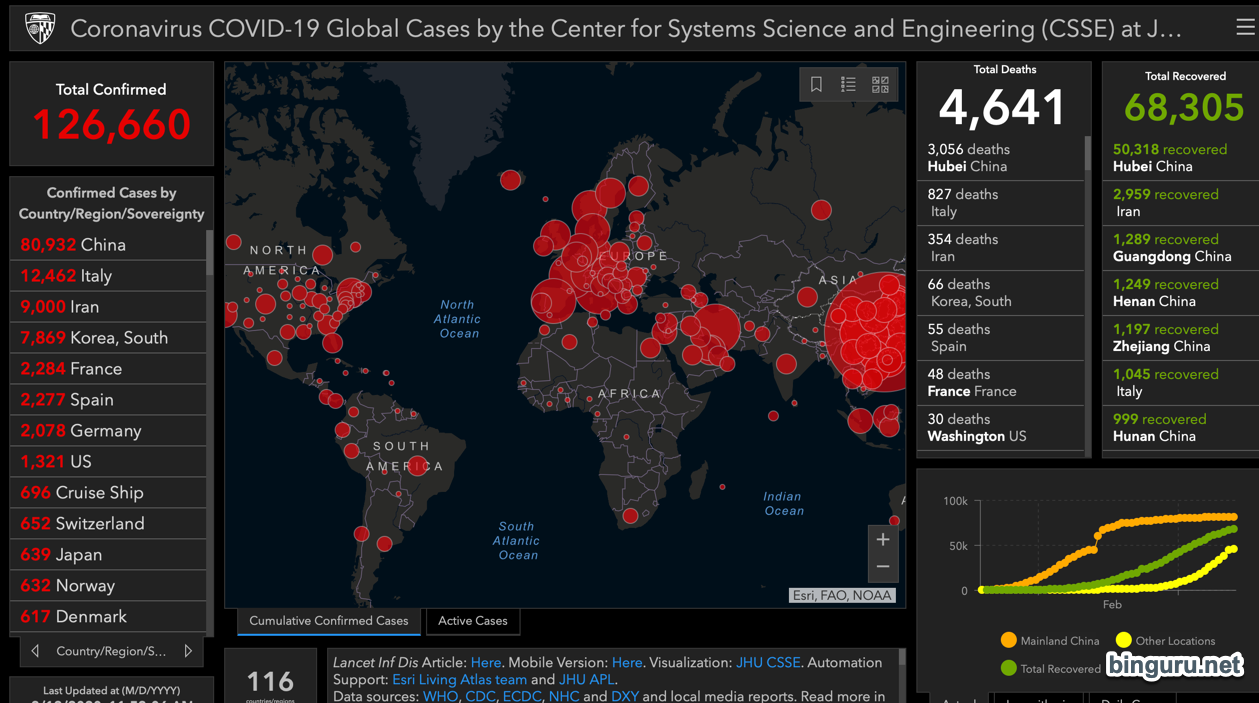Open the hamburger menu in header
The image size is (1259, 703).
click(x=1245, y=28)
